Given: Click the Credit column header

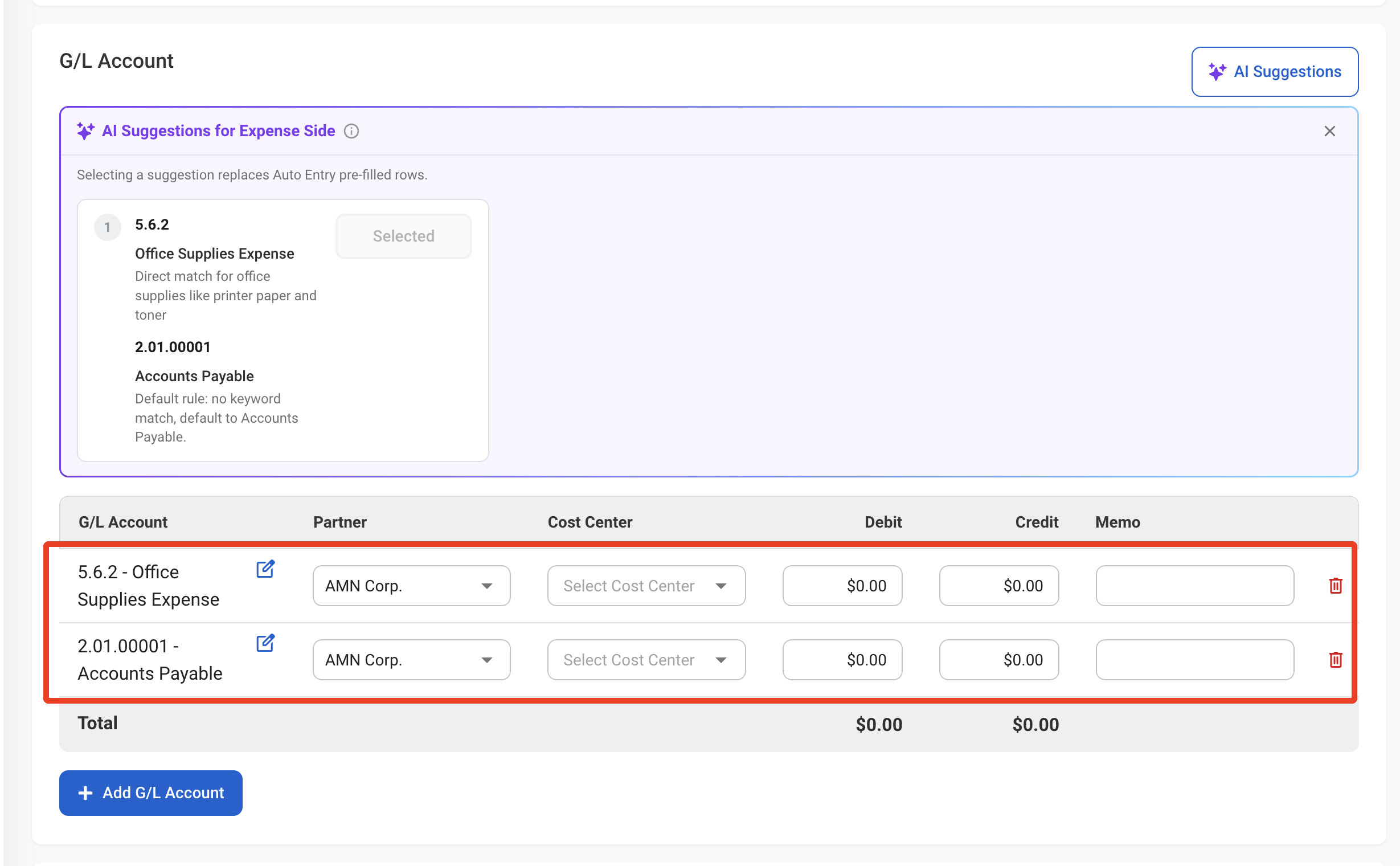Looking at the screenshot, I should [1037, 522].
